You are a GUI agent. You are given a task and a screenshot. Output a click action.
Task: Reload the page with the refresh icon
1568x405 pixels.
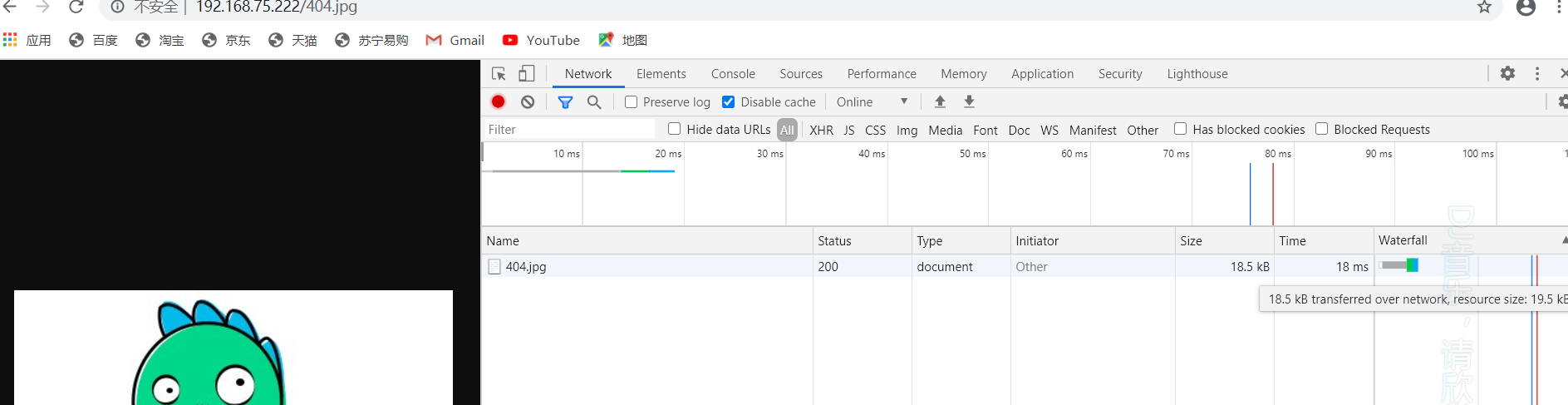pos(76,7)
